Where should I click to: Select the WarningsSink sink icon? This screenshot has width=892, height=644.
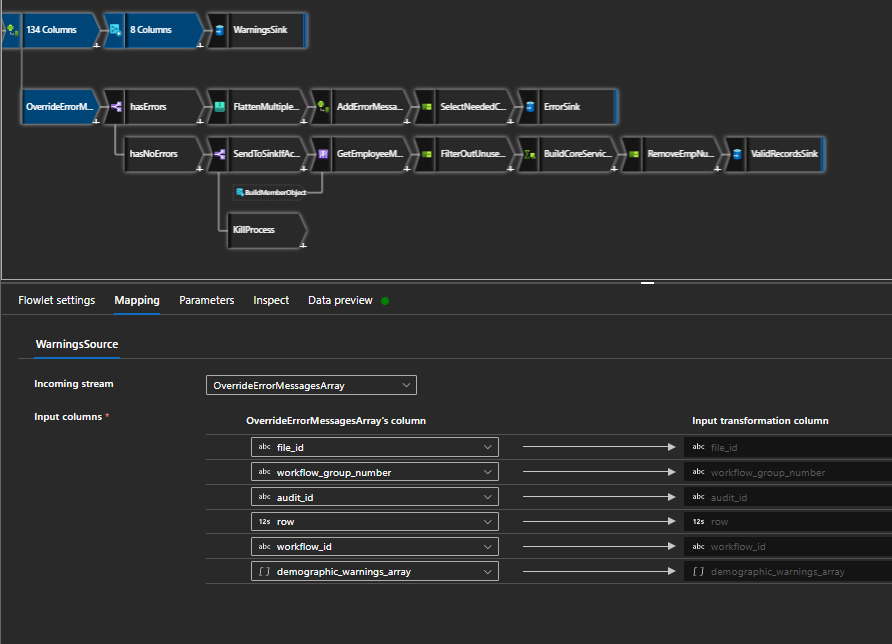[219, 30]
